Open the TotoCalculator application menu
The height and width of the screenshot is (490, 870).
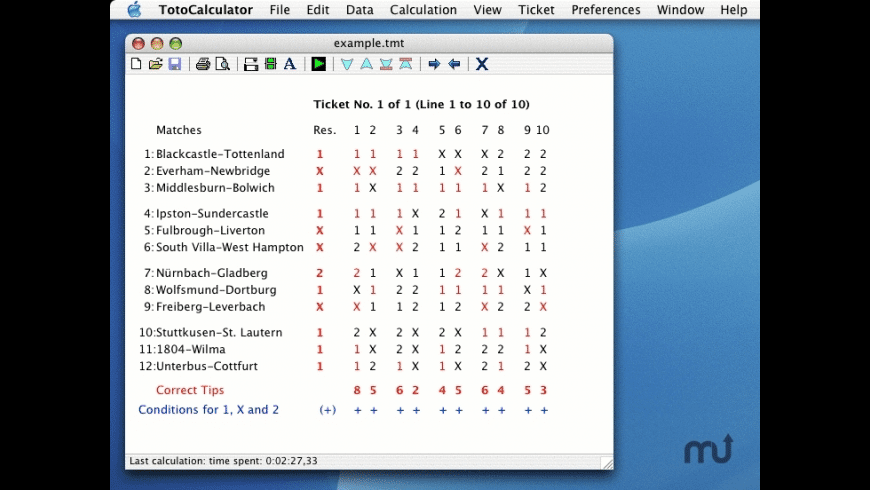pyautogui.click(x=205, y=9)
